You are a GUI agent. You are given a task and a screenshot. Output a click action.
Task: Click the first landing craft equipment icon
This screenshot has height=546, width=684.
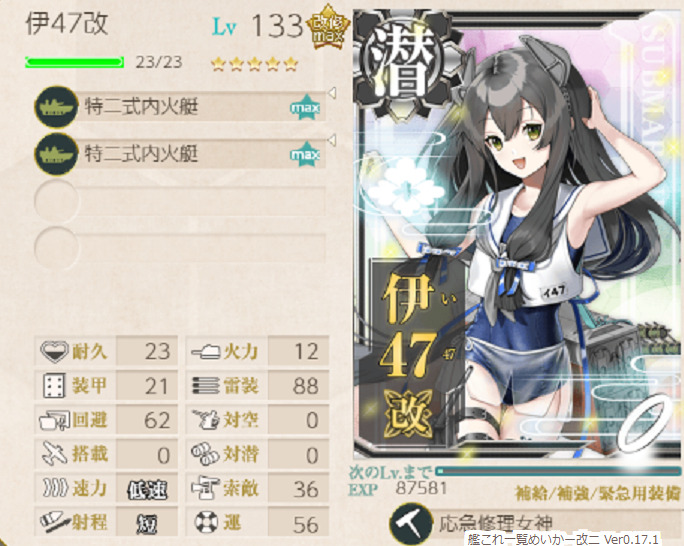click(x=56, y=107)
